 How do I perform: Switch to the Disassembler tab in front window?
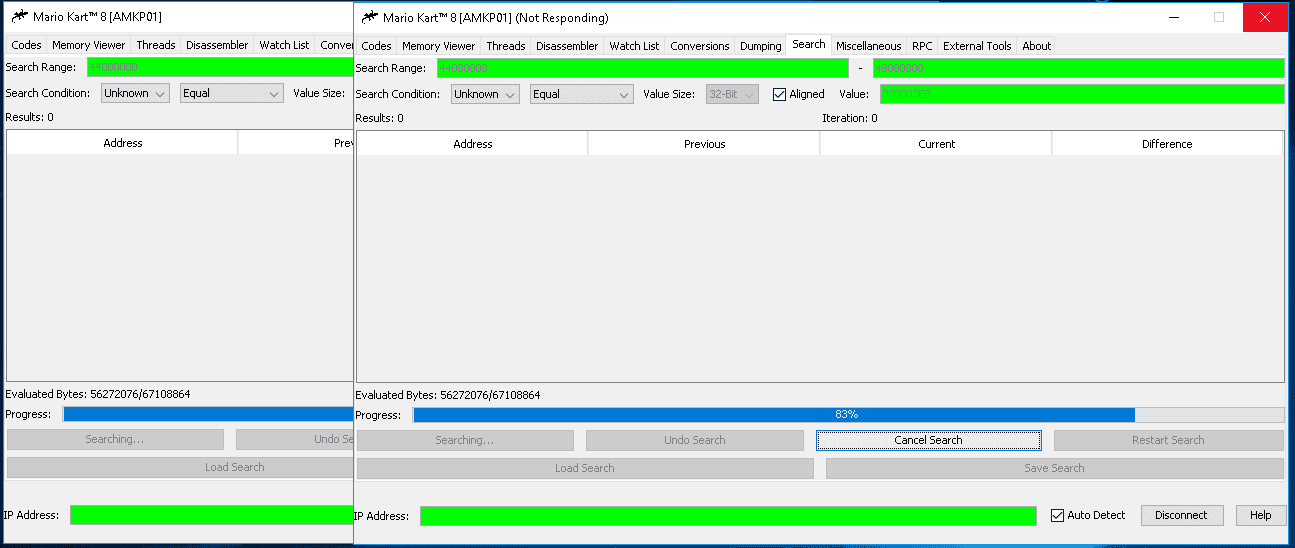567,46
